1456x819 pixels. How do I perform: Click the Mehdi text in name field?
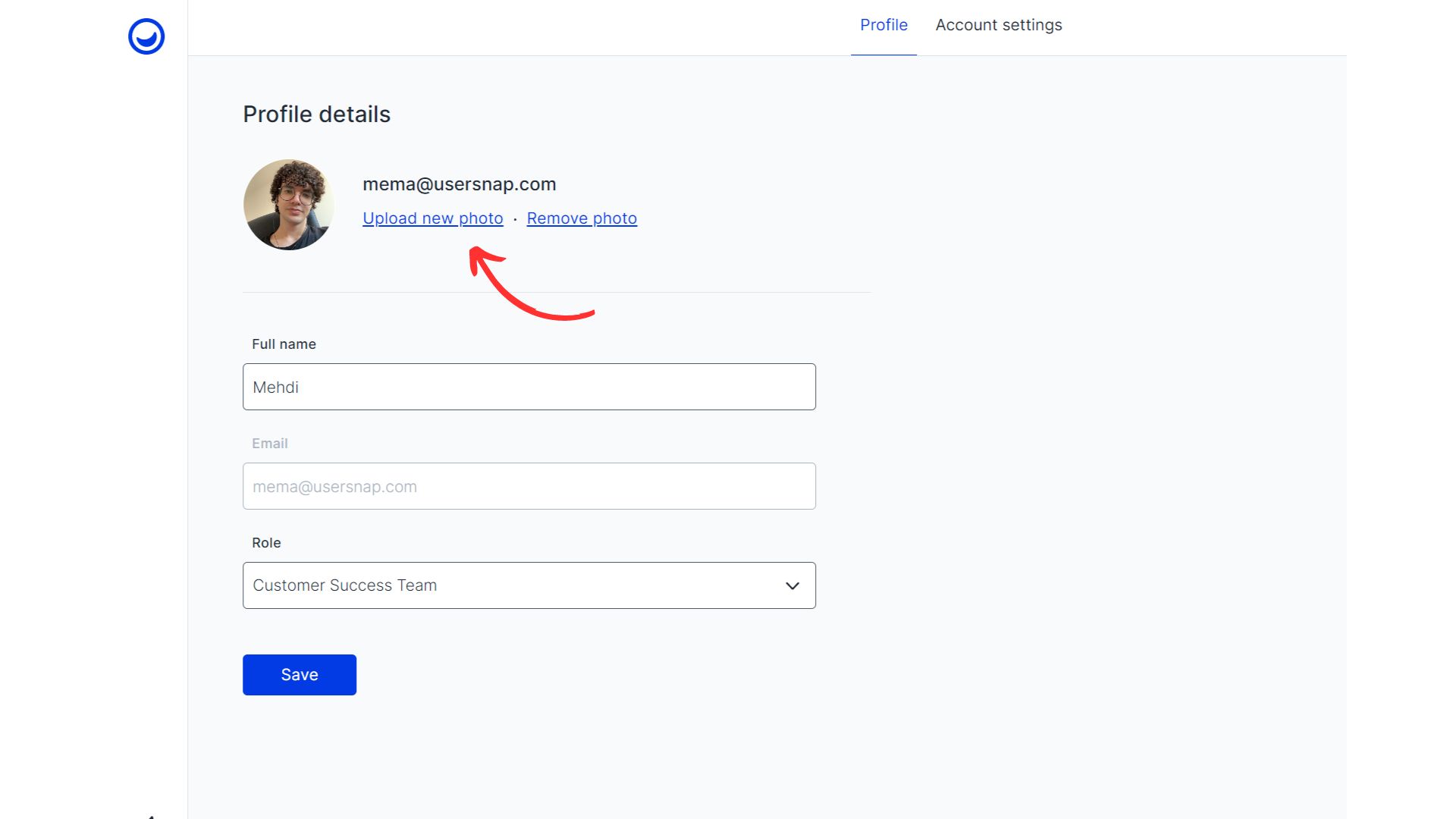[275, 388]
